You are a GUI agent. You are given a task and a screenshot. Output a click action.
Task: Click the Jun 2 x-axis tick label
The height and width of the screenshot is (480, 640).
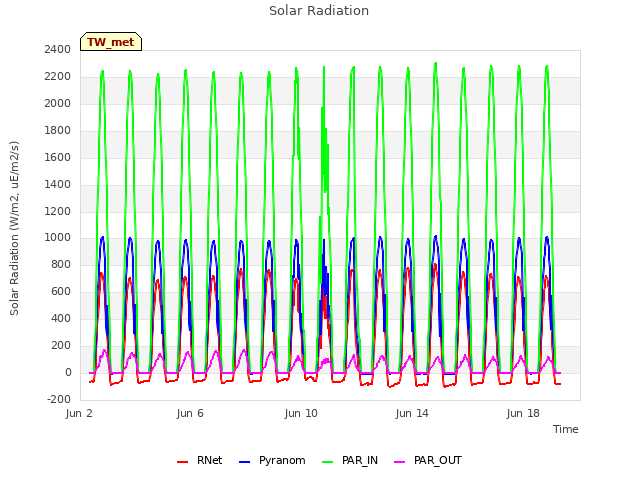[x=79, y=413]
